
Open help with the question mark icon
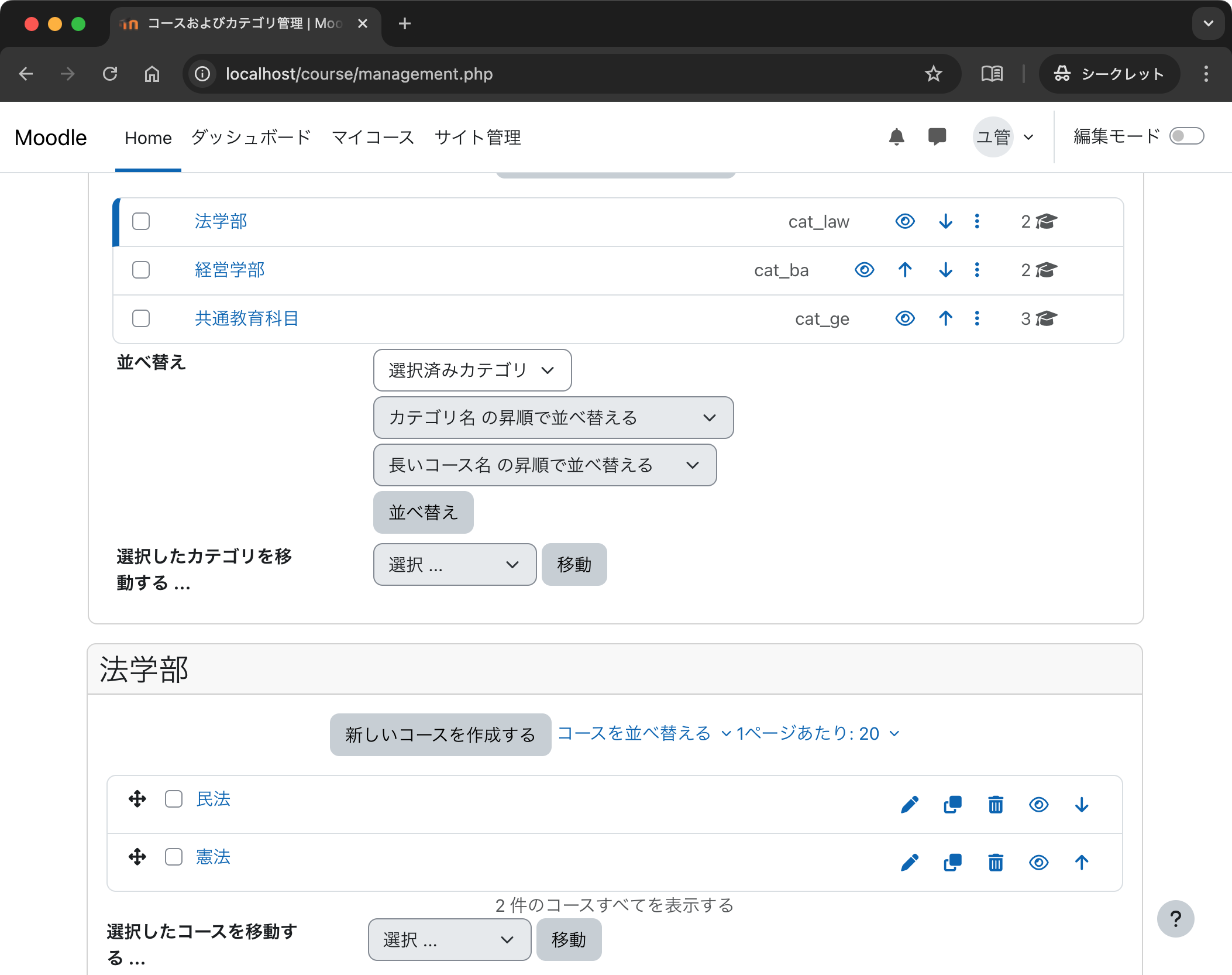[1175, 919]
